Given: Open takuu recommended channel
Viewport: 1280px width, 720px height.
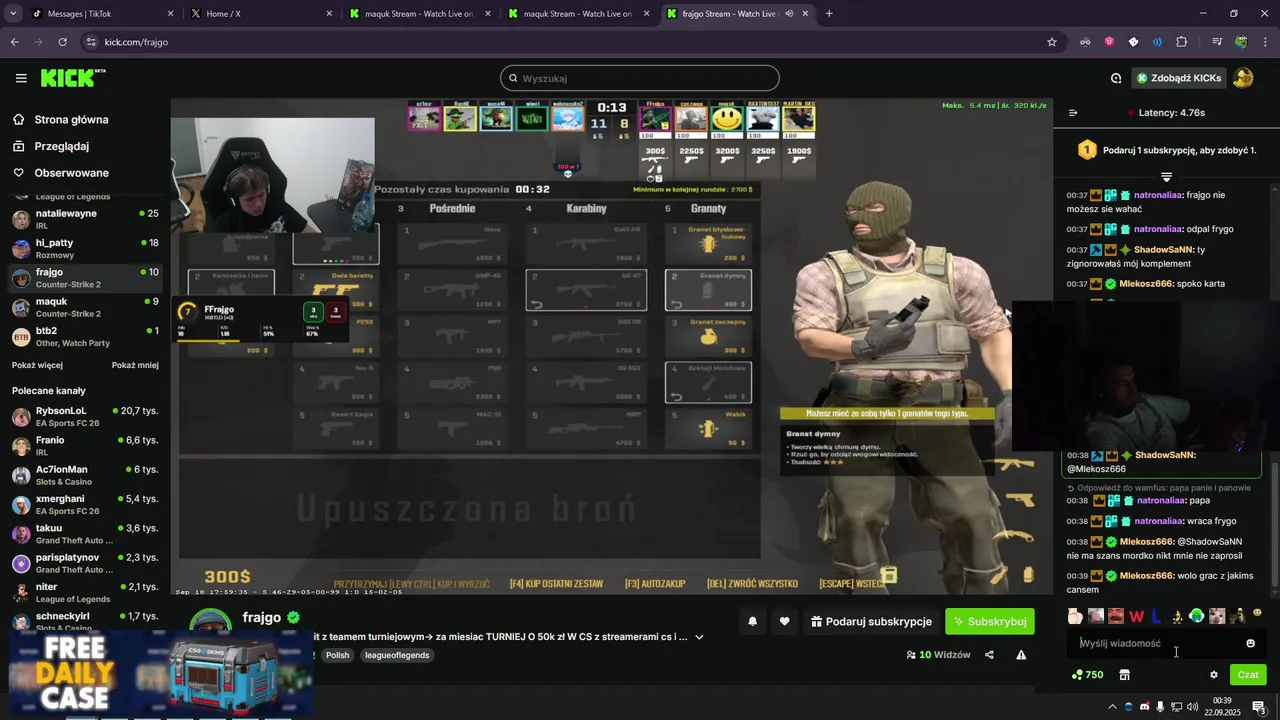Looking at the screenshot, I should pyautogui.click(x=85, y=534).
